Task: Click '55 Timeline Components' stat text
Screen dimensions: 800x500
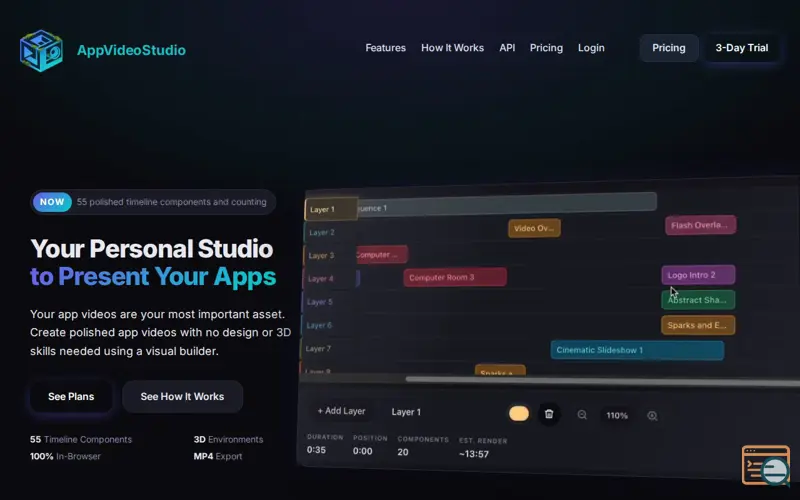Action: (81, 439)
